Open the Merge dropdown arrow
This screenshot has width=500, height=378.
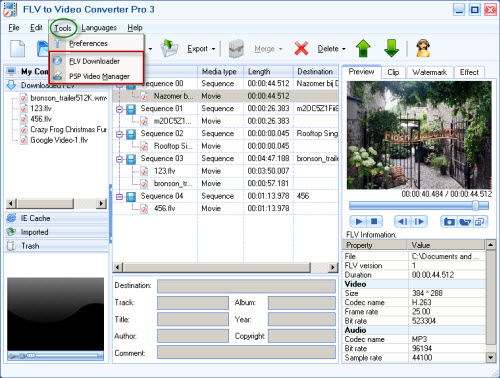click(280, 49)
